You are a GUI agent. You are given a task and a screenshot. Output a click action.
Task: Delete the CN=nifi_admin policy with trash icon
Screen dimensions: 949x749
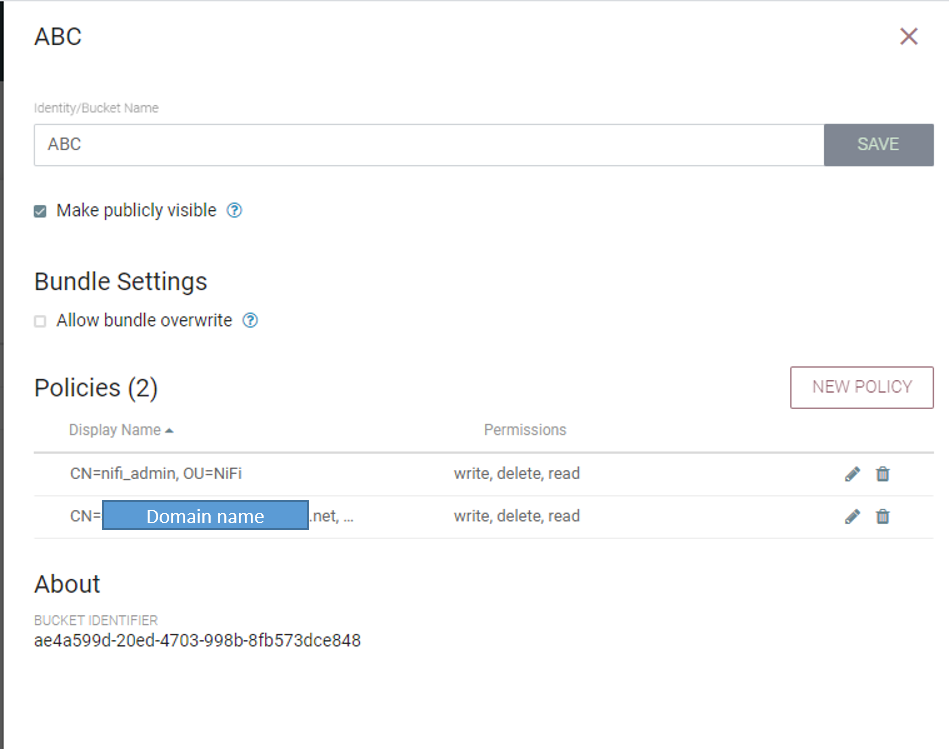tap(883, 474)
